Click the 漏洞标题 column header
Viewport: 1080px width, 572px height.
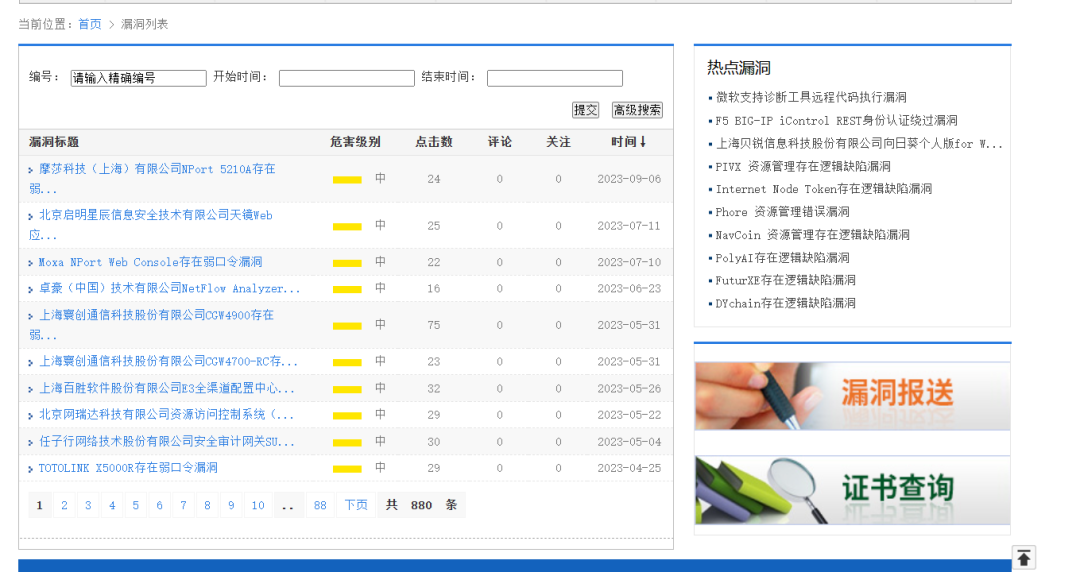tap(54, 142)
